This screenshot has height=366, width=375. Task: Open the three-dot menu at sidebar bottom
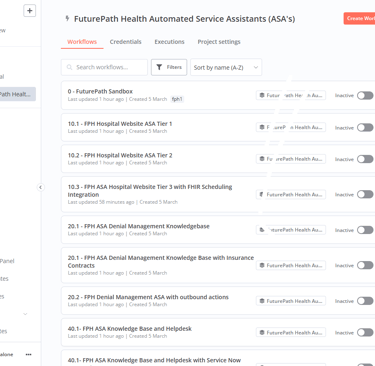(29, 354)
